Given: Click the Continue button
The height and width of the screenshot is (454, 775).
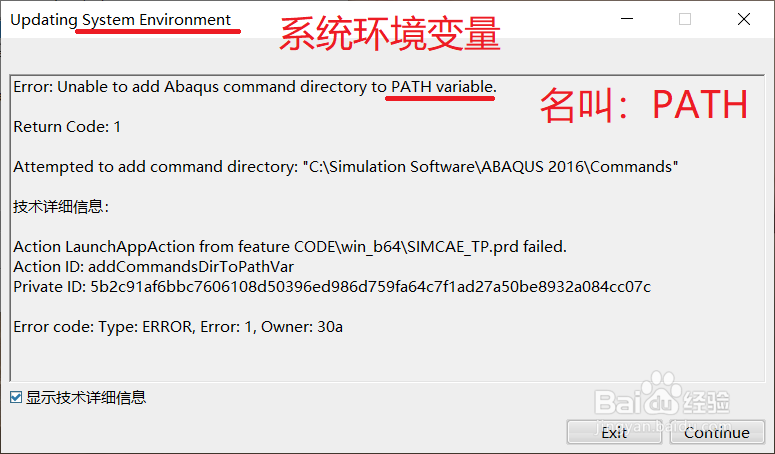Looking at the screenshot, I should point(717,433).
